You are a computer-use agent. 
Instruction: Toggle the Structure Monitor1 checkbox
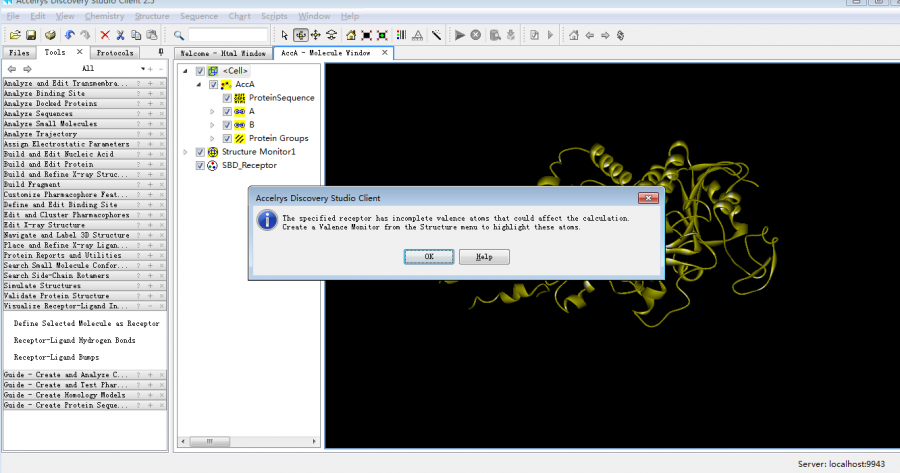point(200,152)
